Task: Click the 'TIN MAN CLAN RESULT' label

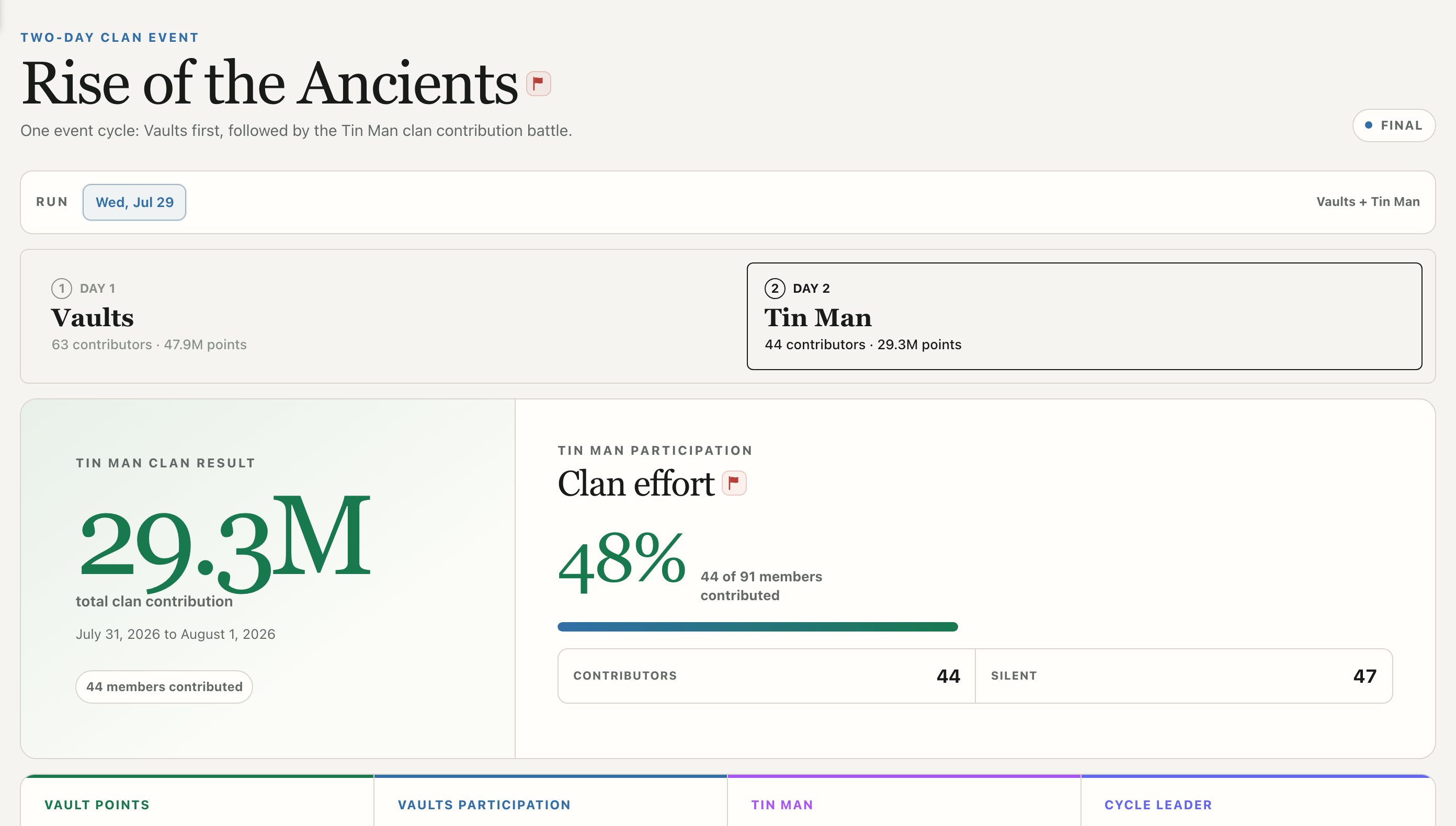Action: click(x=166, y=463)
